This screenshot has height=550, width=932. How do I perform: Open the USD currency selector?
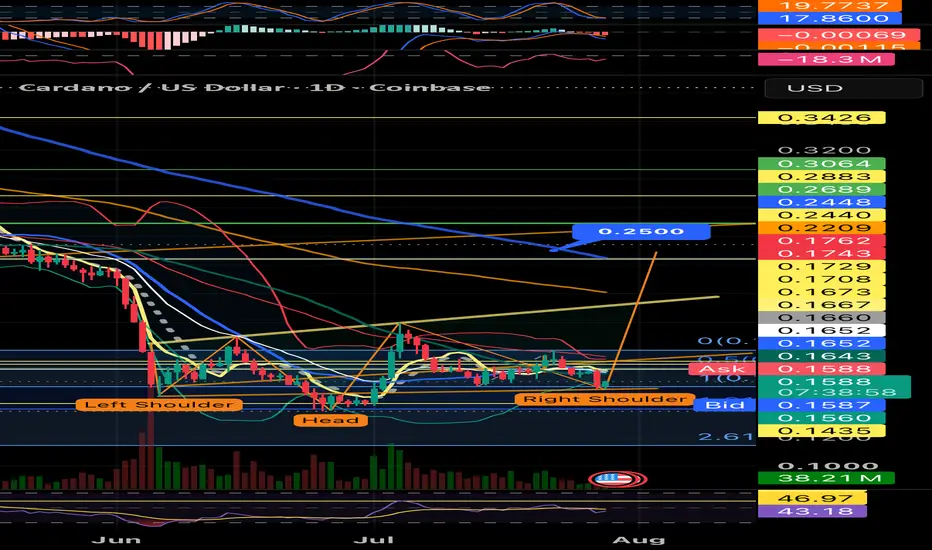(x=843, y=88)
